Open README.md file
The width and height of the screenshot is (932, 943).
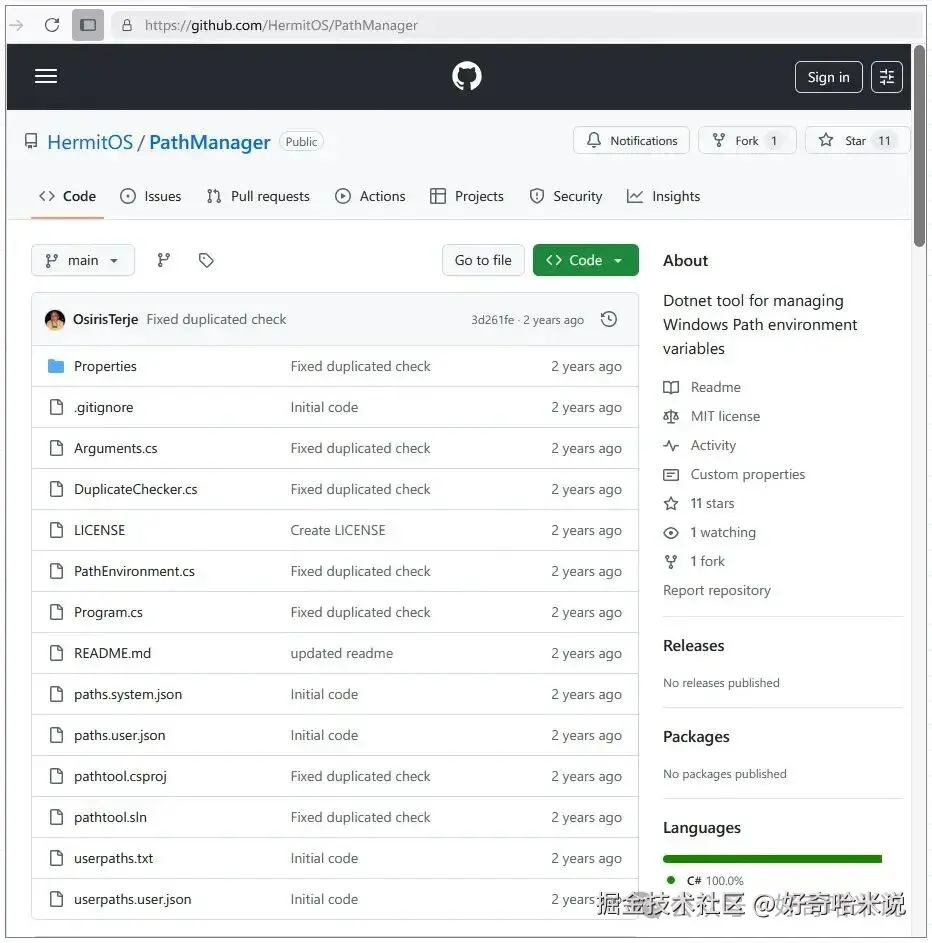(112, 653)
